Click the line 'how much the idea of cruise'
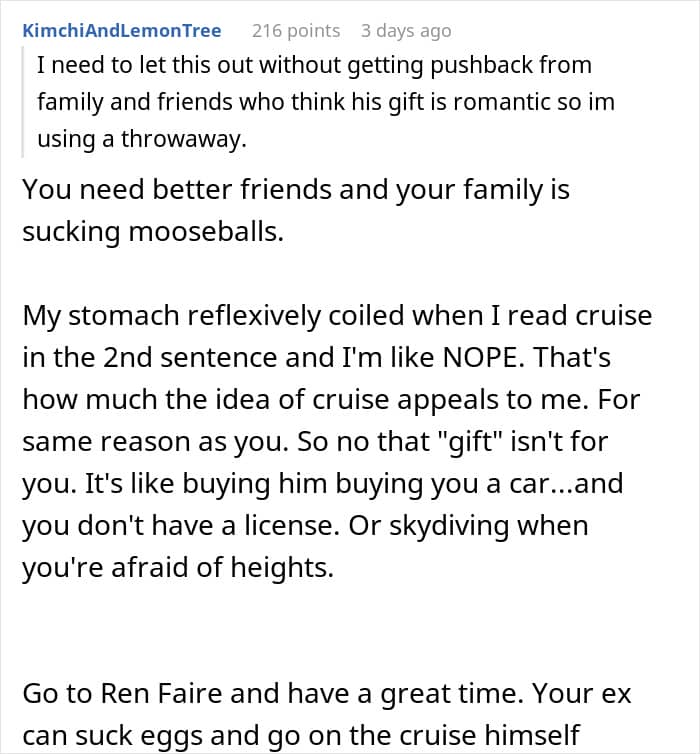 [331, 400]
